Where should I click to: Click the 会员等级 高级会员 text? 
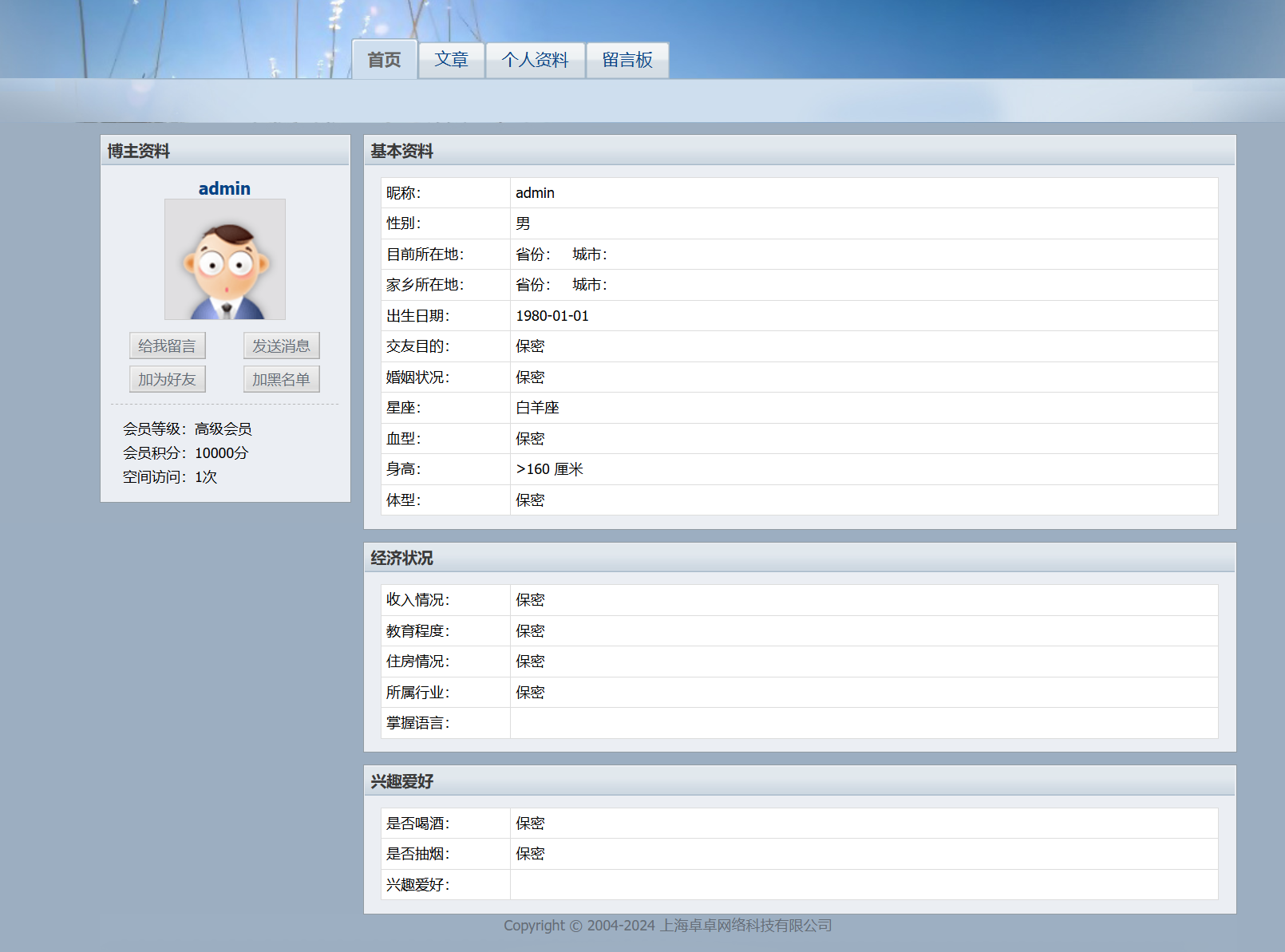click(188, 429)
